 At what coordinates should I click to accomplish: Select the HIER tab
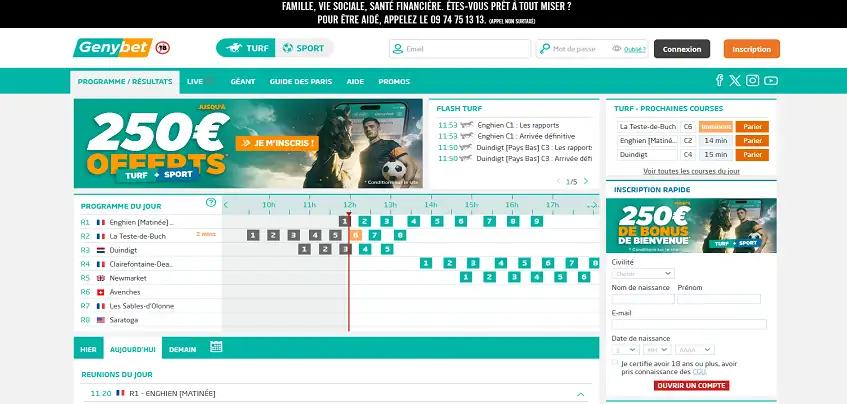point(88,349)
